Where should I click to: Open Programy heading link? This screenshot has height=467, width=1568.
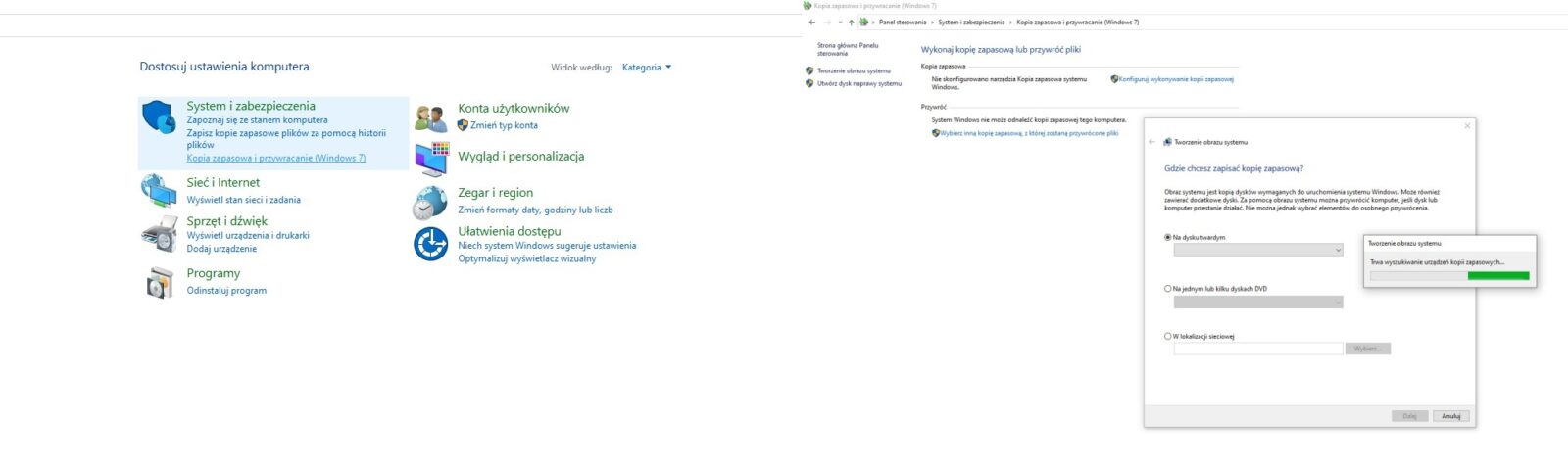point(214,273)
